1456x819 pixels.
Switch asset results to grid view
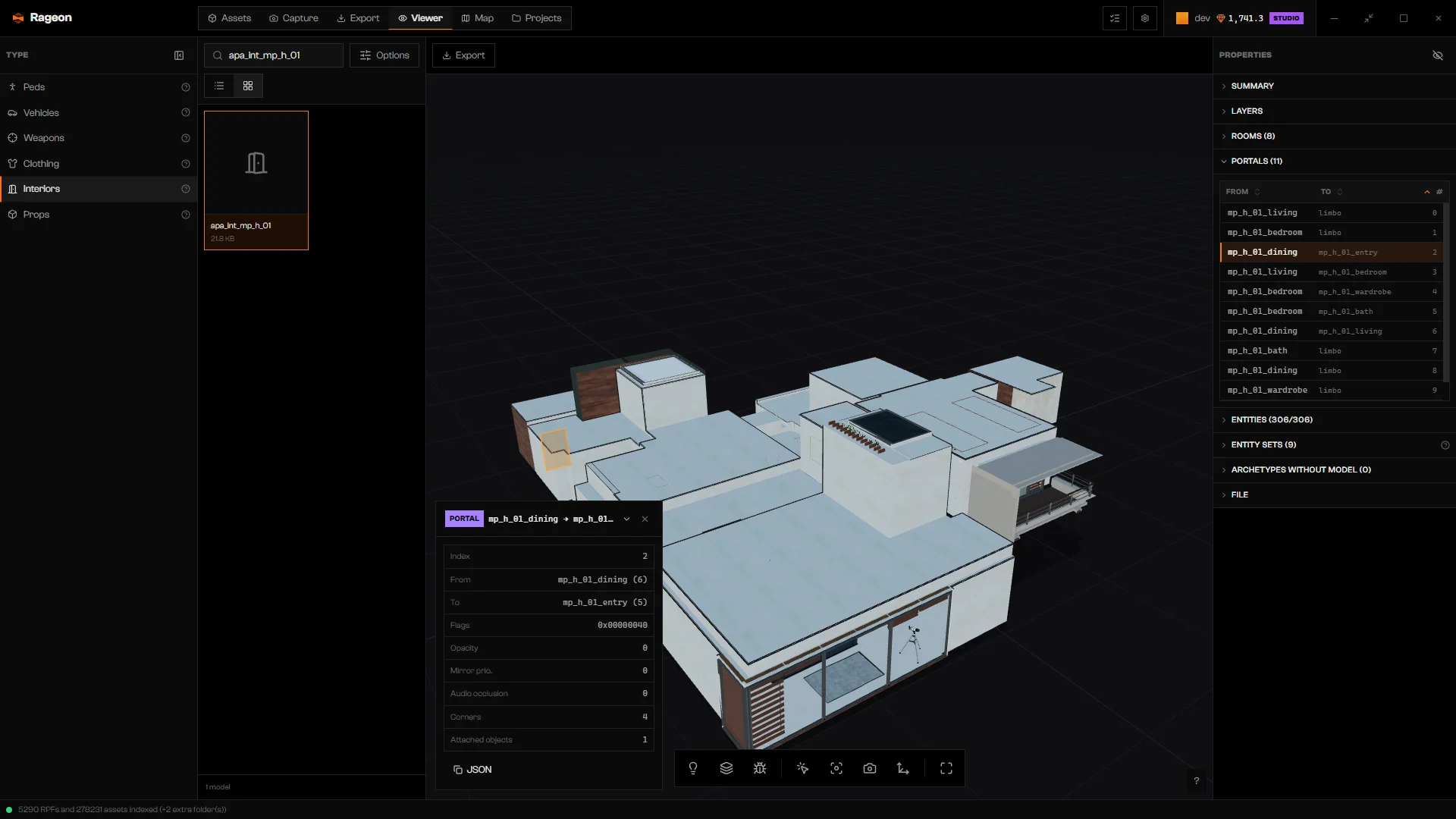248,86
